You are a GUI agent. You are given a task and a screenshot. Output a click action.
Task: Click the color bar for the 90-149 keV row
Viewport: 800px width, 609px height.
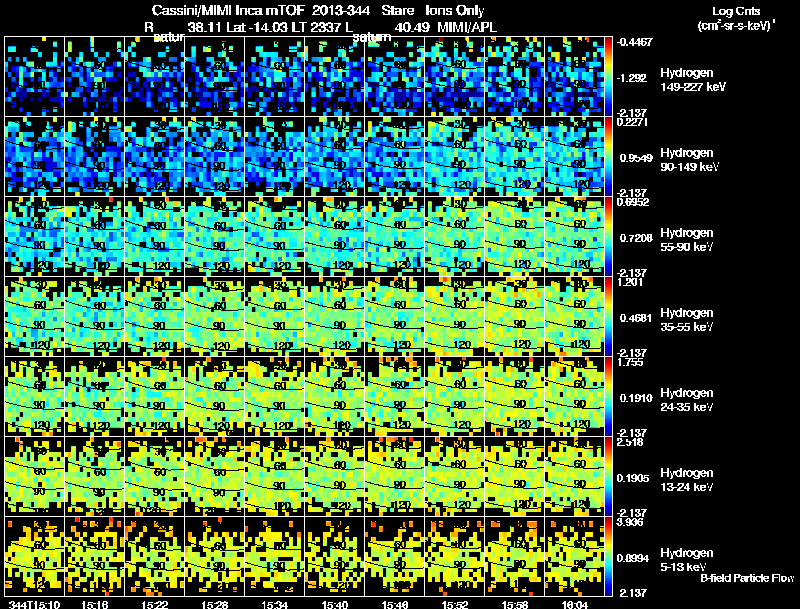[608, 157]
